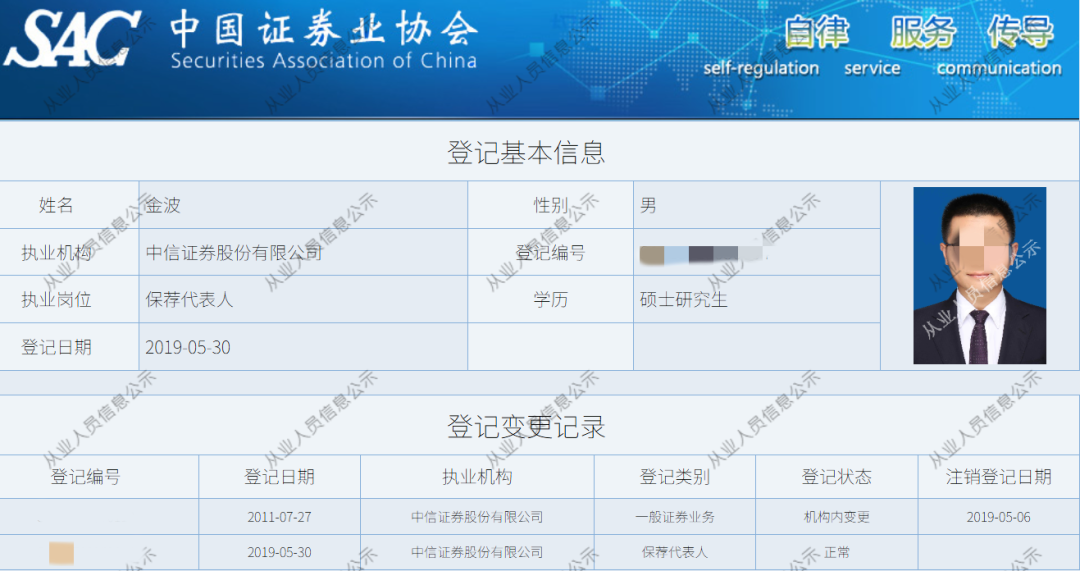Click the 登记状态 column header
The height and width of the screenshot is (571, 1080).
836,477
